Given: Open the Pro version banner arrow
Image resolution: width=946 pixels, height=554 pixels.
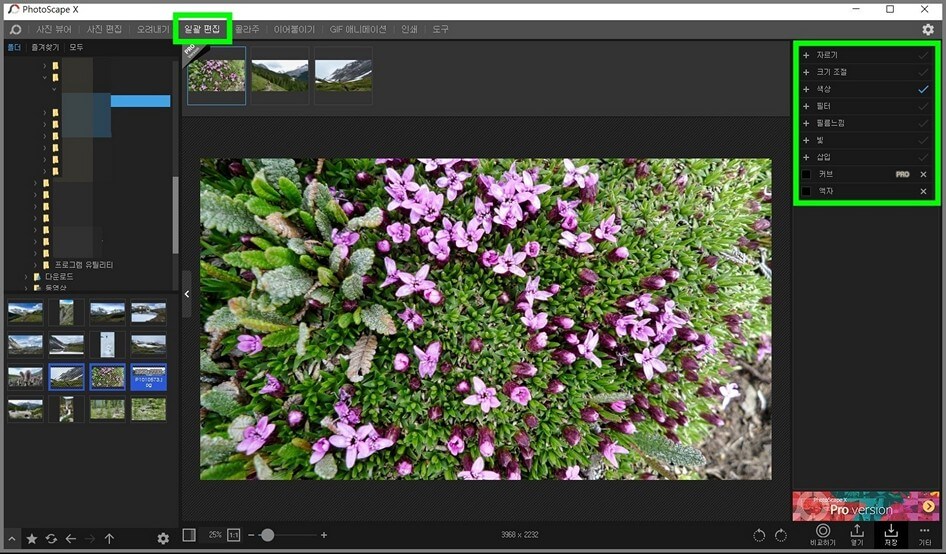Looking at the screenshot, I should (x=929, y=506).
